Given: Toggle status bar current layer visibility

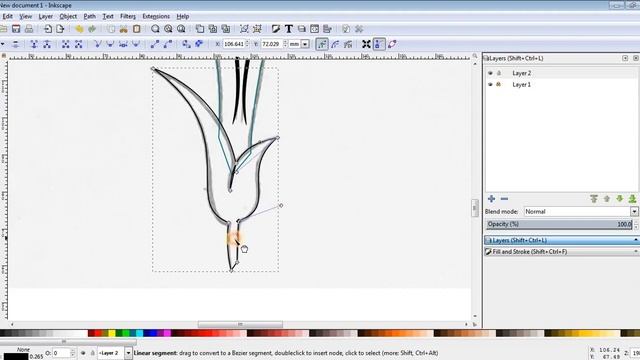Looking at the screenshot, I should pyautogui.click(x=83, y=353).
